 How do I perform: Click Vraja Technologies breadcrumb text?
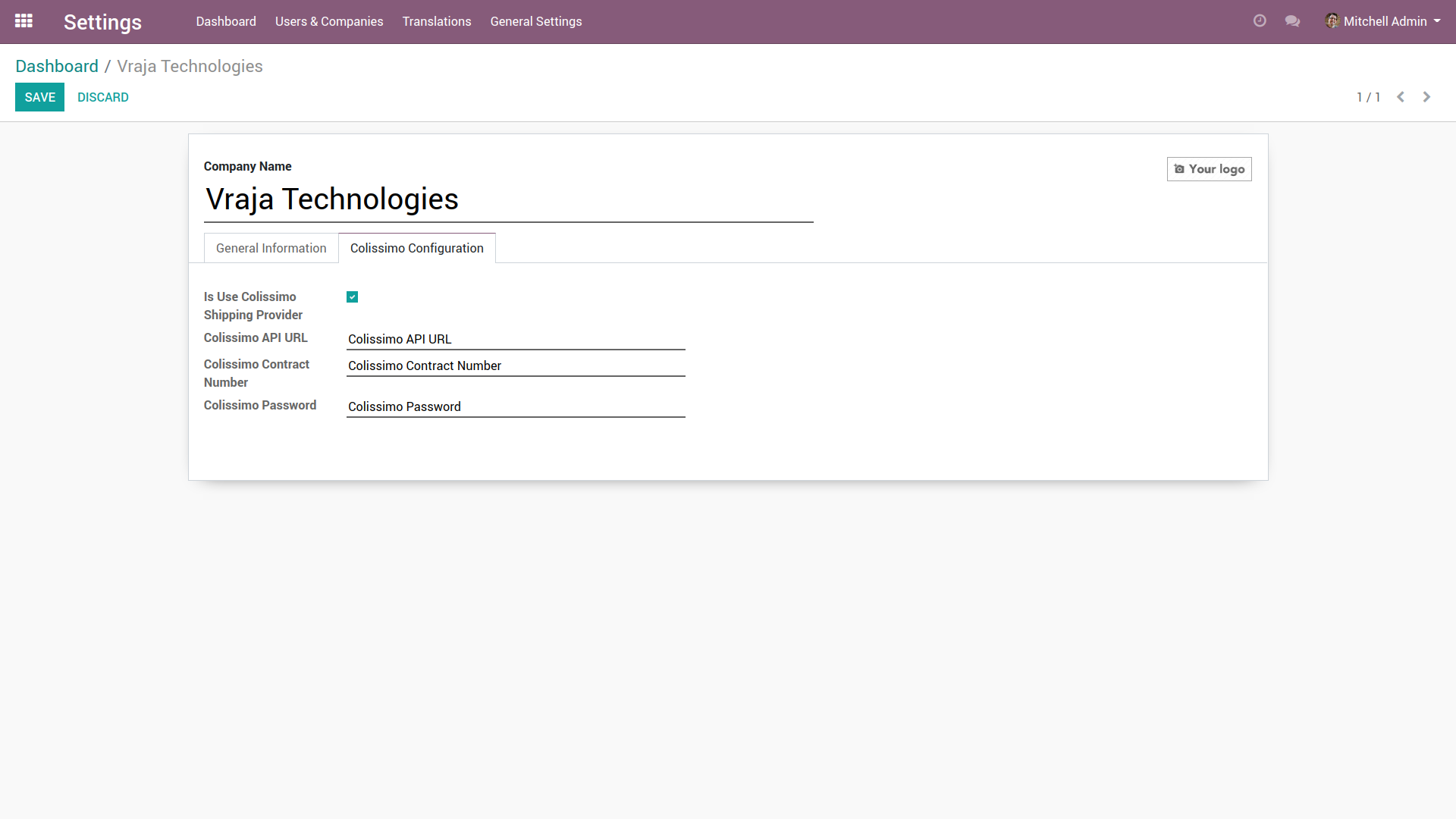pyautogui.click(x=190, y=66)
